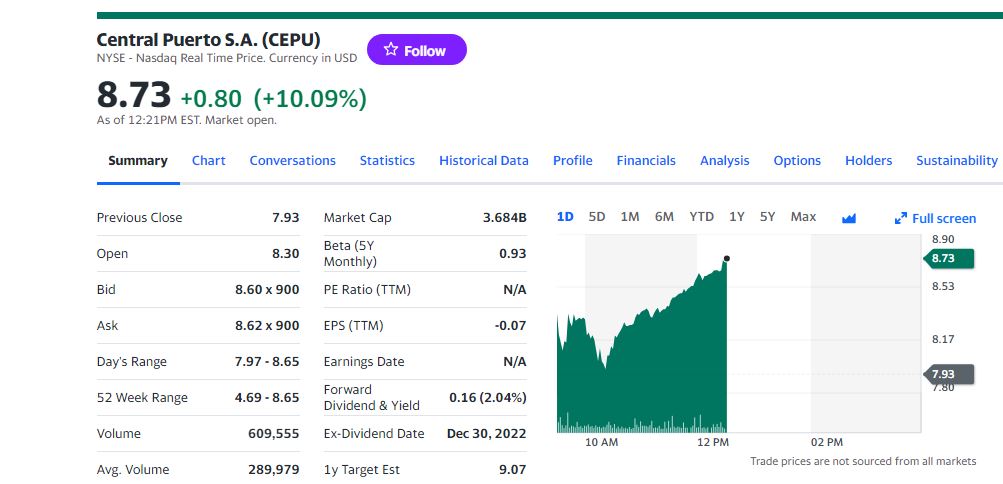Click the Earnings Date label
The width and height of the screenshot is (1003, 484).
pos(364,361)
